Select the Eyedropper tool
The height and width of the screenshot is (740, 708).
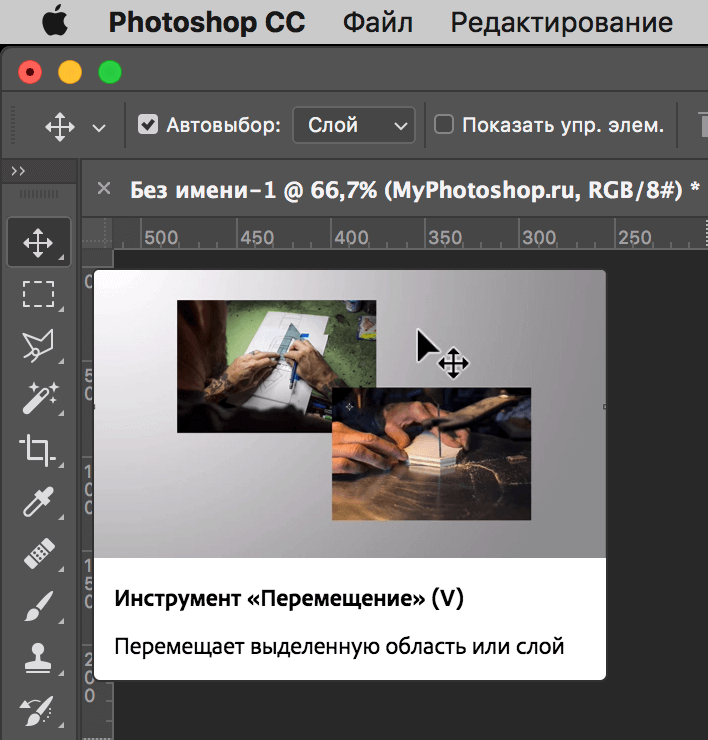pyautogui.click(x=38, y=502)
